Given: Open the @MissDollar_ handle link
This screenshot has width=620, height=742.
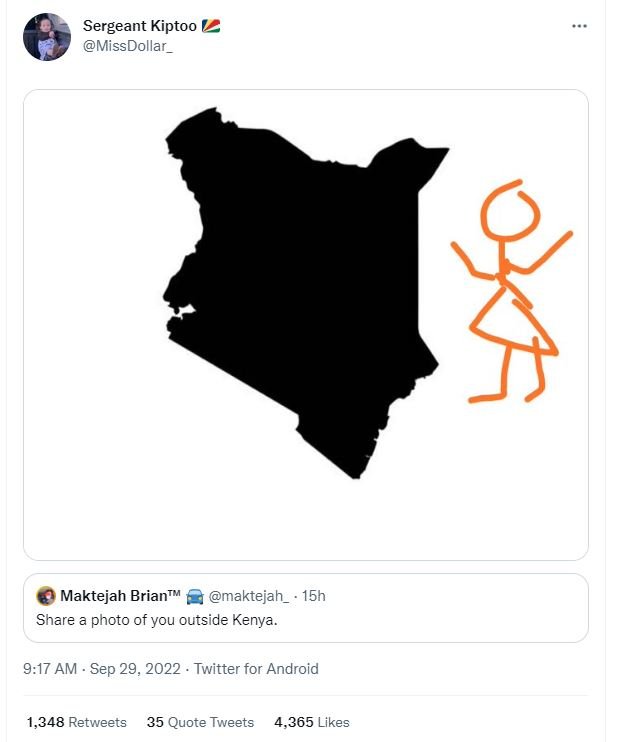Looking at the screenshot, I should [127, 47].
